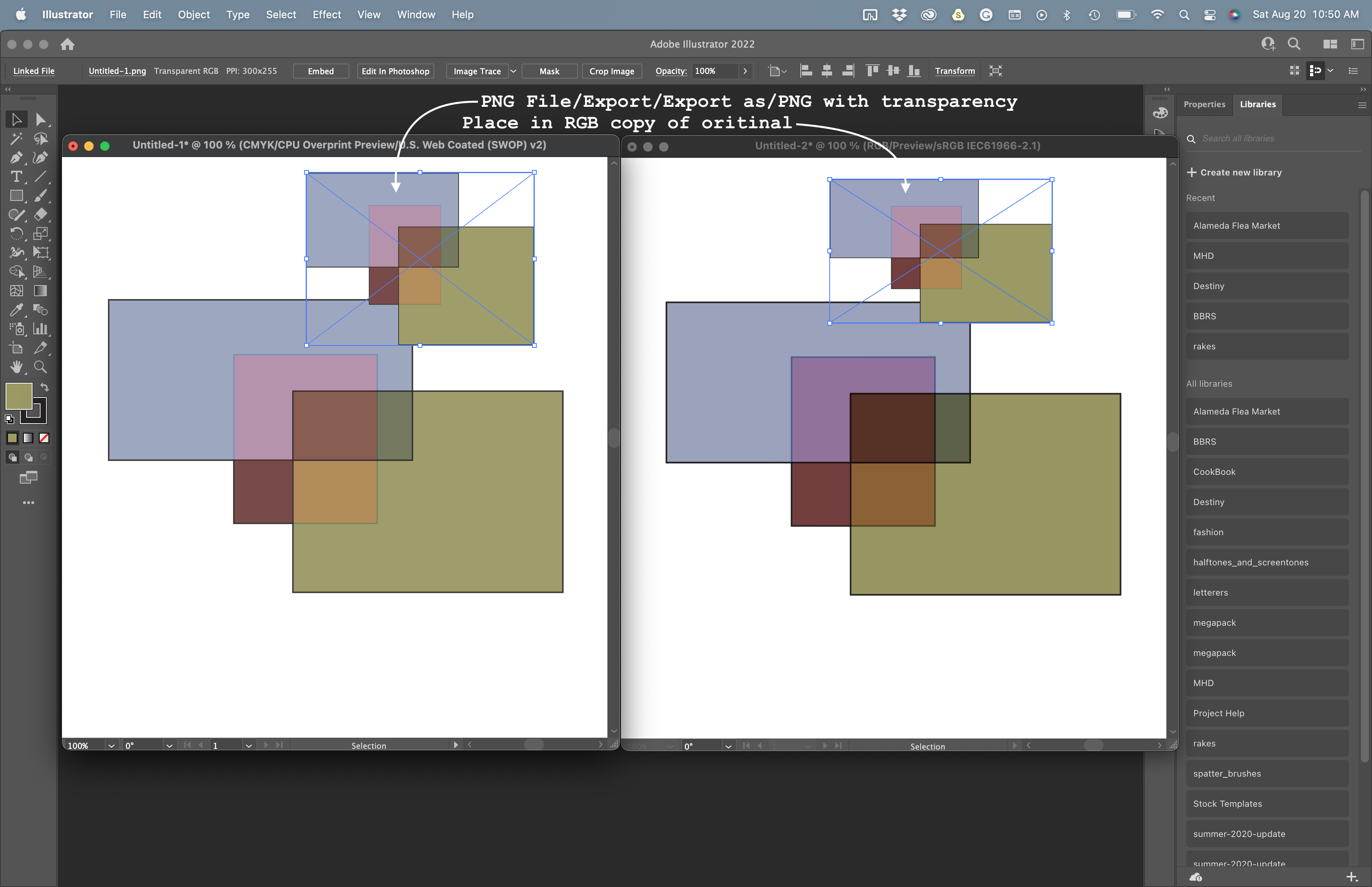Screen dimensions: 1372x887
Task: Select the Zoom tool
Action: (x=40, y=367)
